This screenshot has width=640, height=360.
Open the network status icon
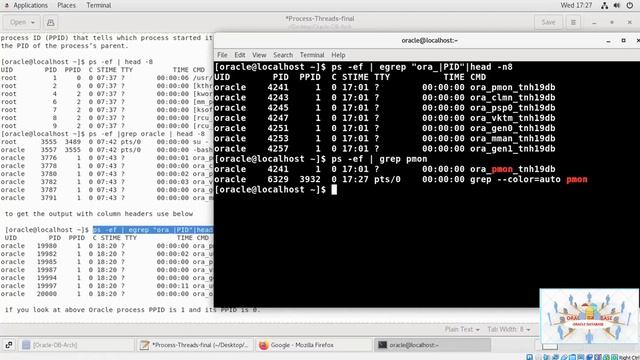point(604,5)
